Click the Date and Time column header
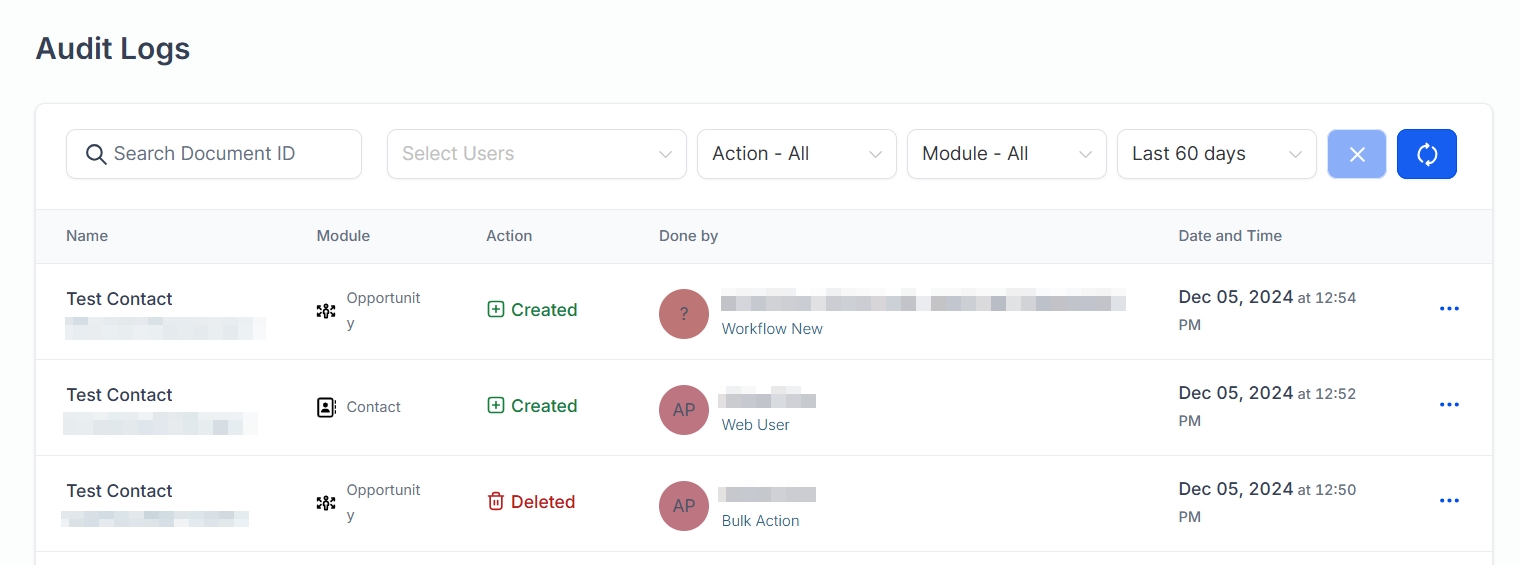Screen dimensions: 1520x565 tap(1229, 236)
